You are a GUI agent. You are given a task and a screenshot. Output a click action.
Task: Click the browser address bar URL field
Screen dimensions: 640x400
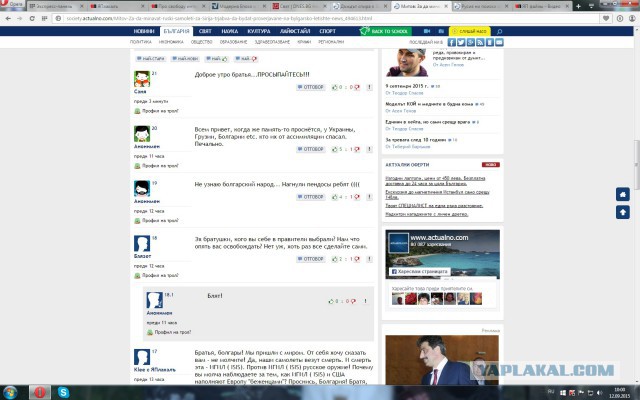click(x=331, y=18)
